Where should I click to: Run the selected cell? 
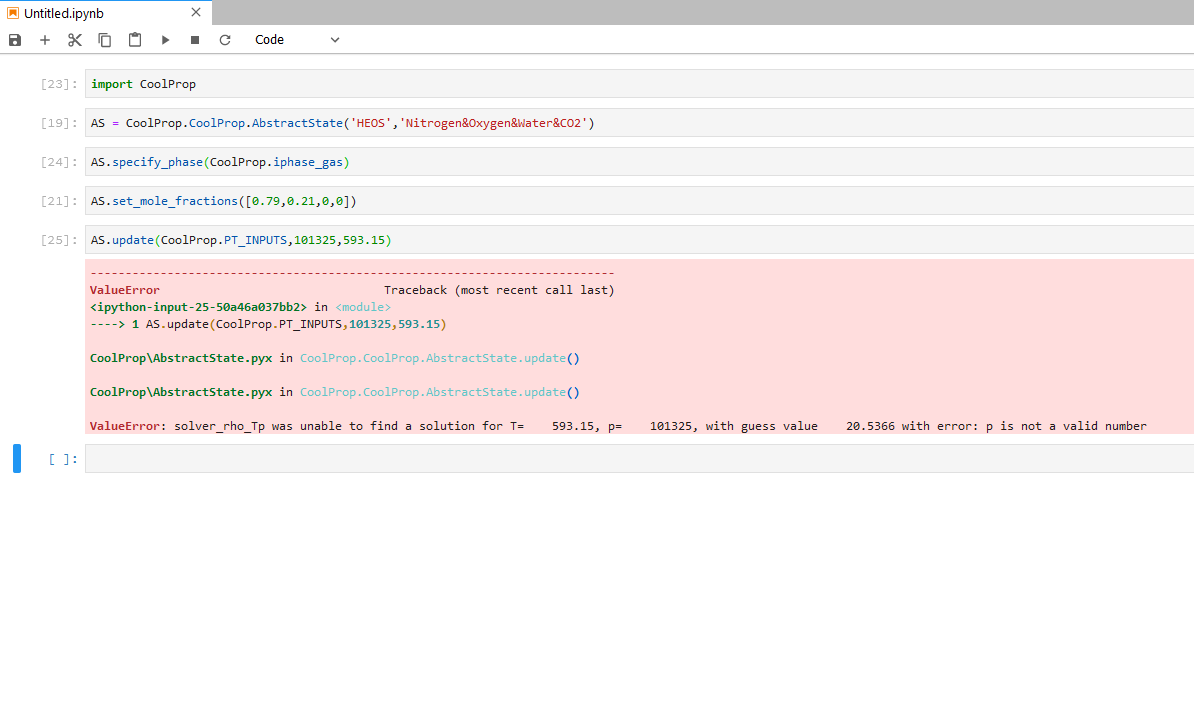click(x=164, y=40)
